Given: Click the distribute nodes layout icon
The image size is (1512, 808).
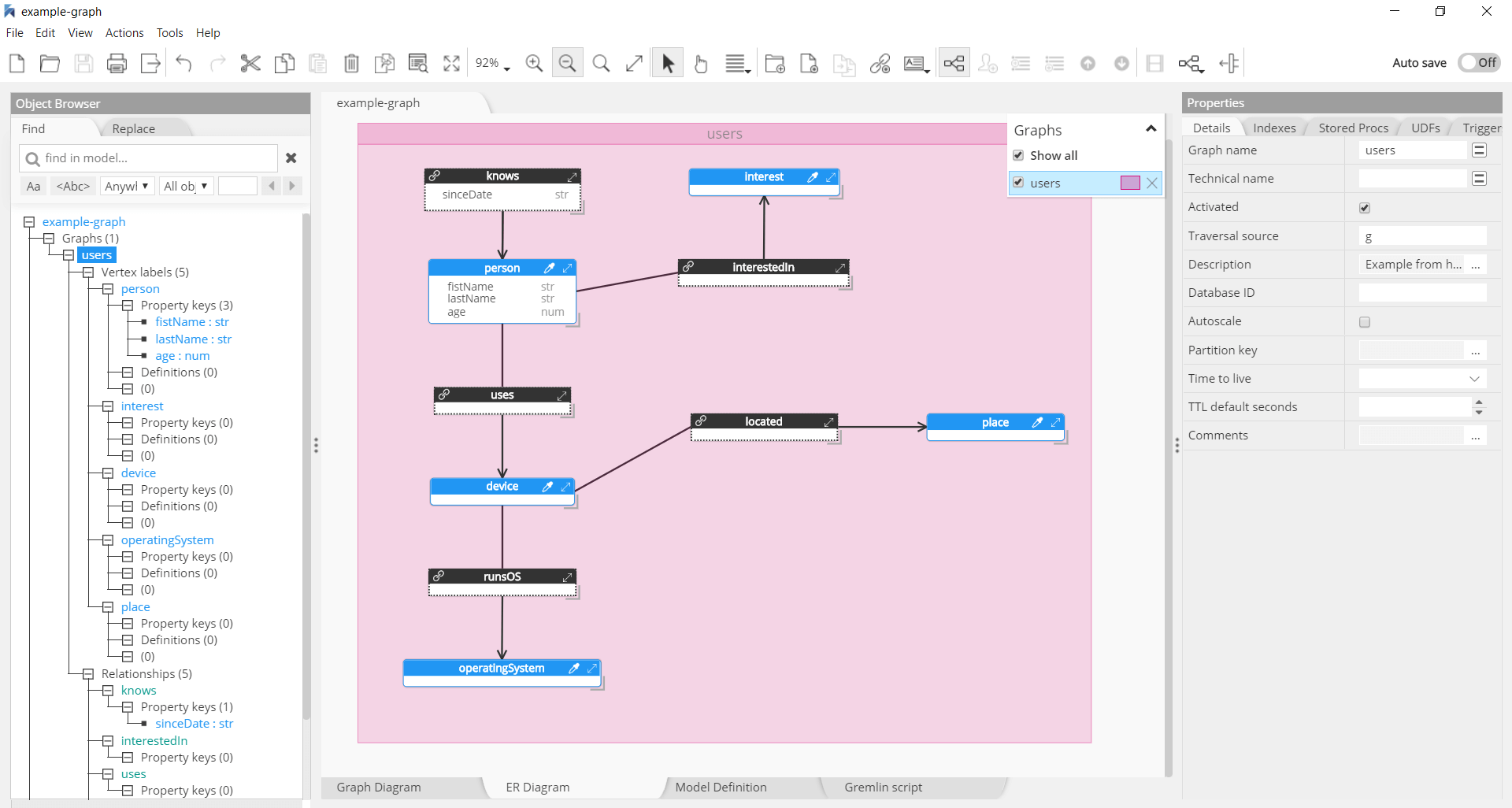Looking at the screenshot, I should 1191,63.
